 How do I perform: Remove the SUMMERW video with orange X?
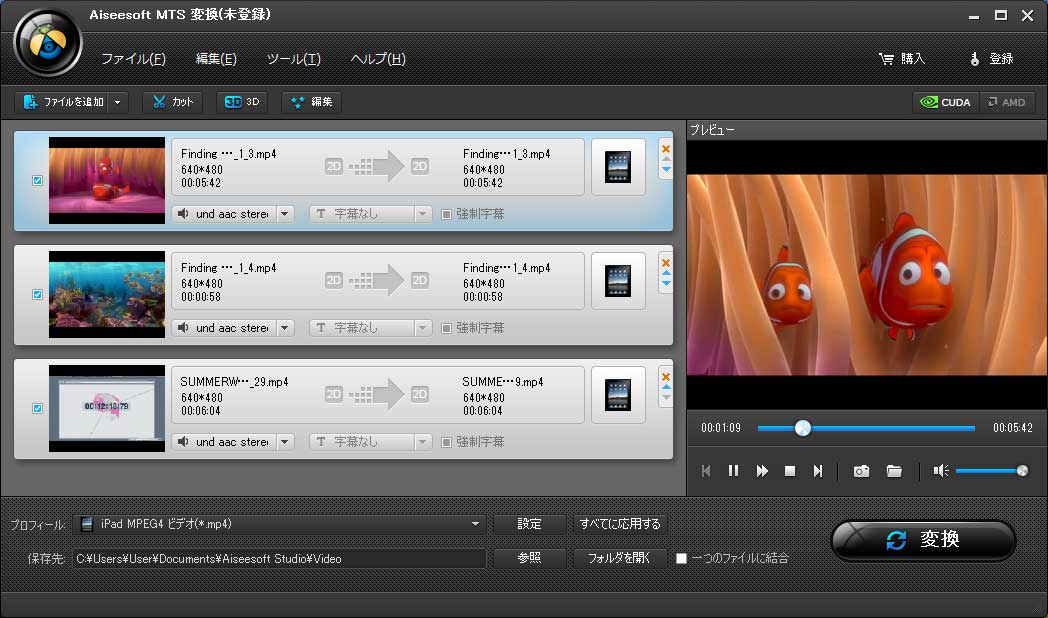pos(666,377)
